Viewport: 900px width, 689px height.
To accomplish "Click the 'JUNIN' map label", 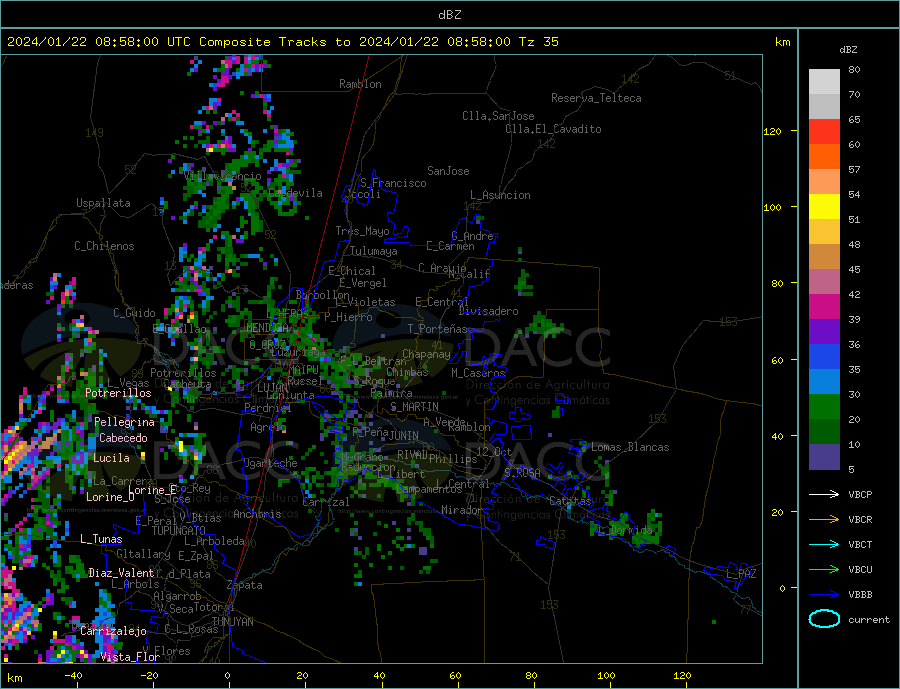I will click(x=404, y=436).
